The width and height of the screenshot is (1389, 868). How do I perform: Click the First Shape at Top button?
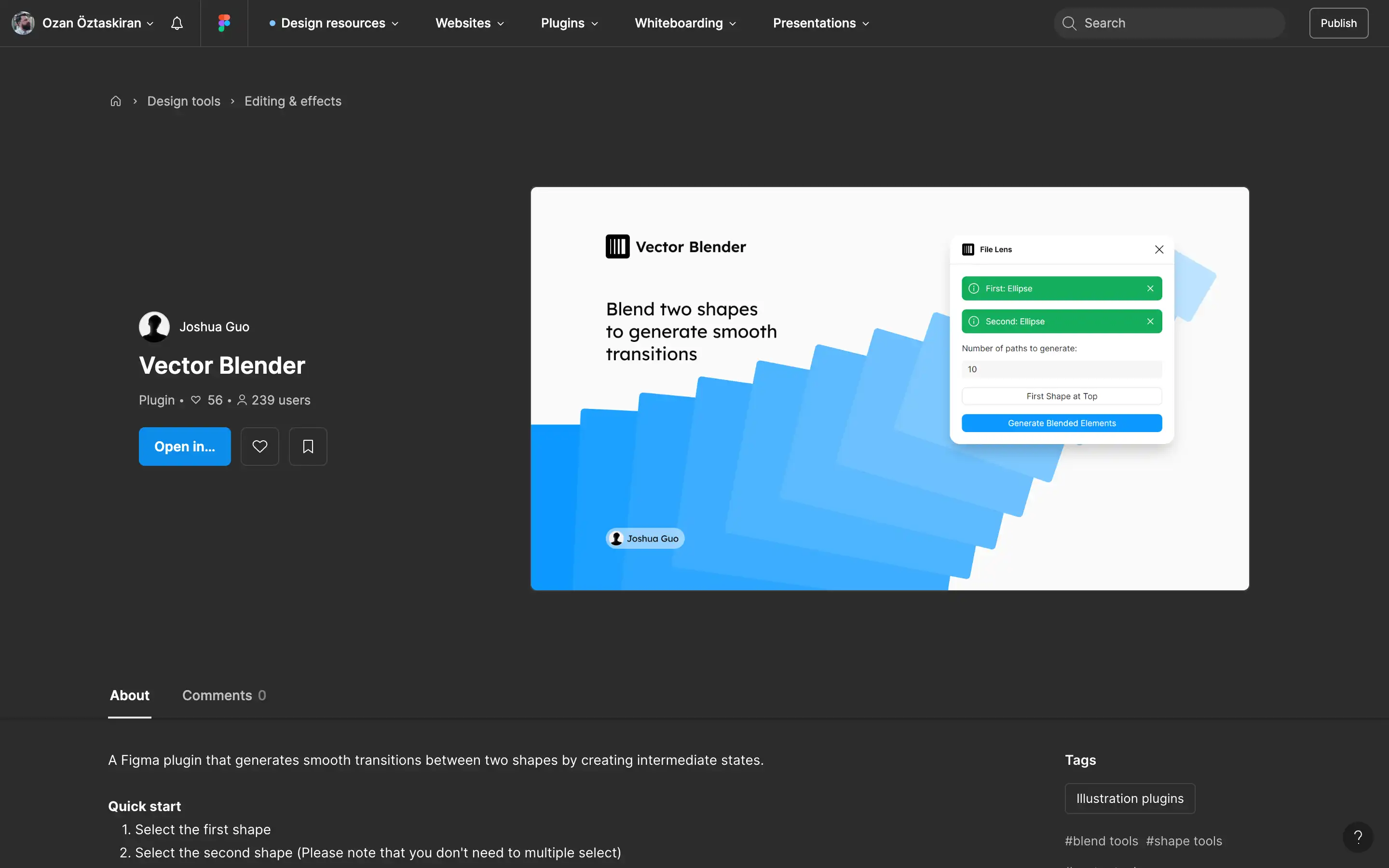click(1061, 396)
